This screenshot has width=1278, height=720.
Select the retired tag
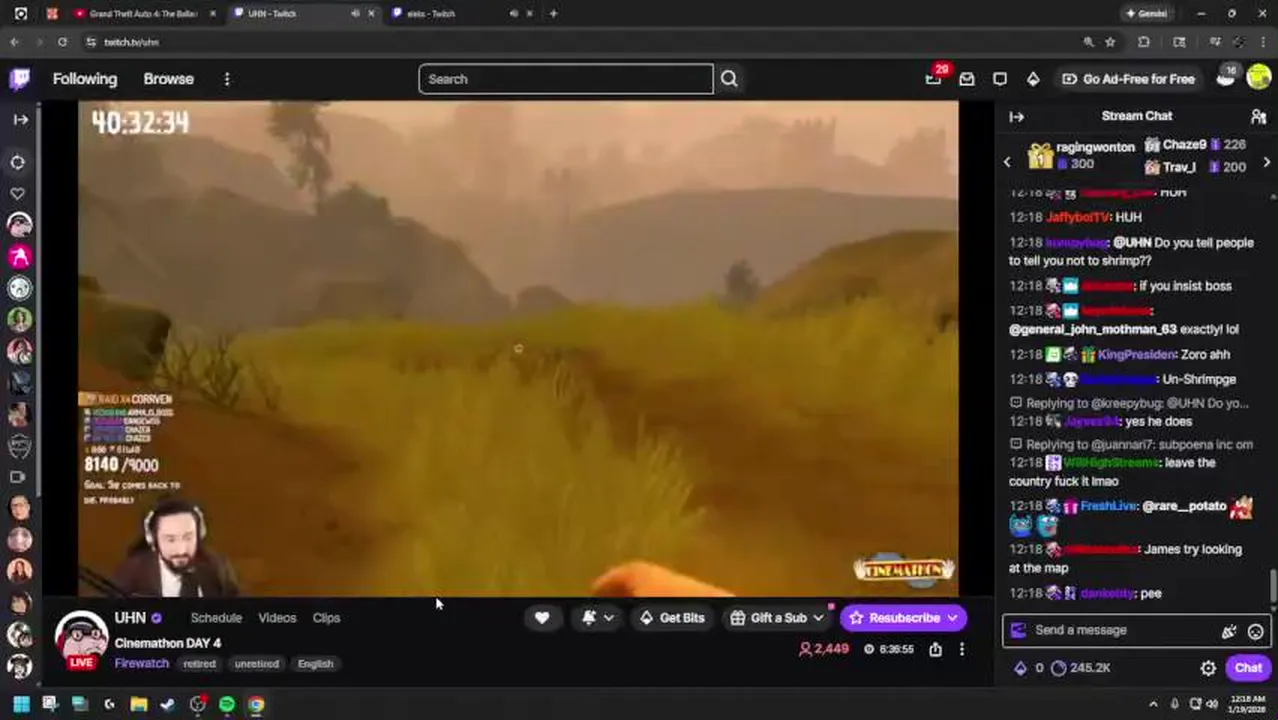point(199,664)
